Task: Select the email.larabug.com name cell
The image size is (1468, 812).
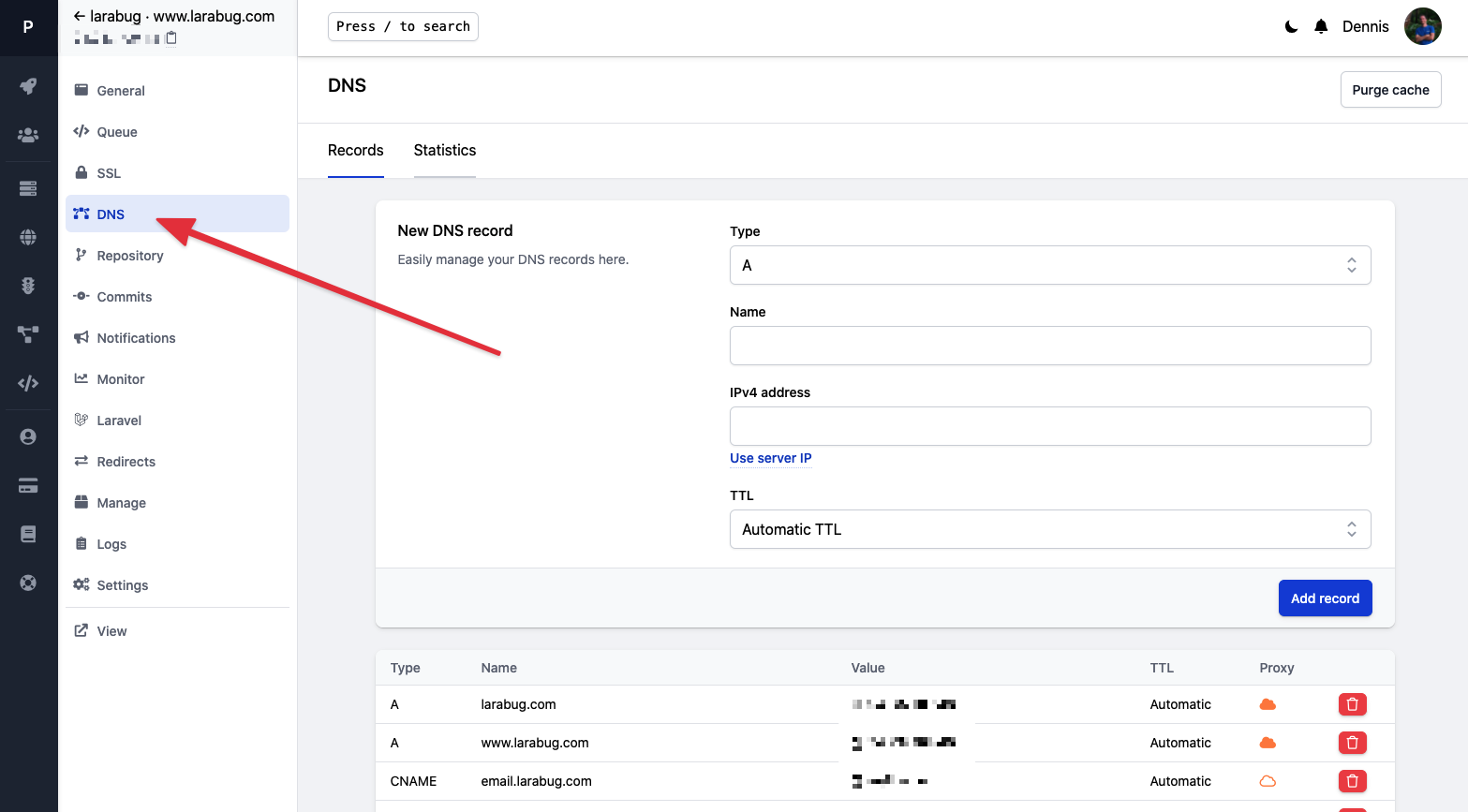Action: [536, 781]
